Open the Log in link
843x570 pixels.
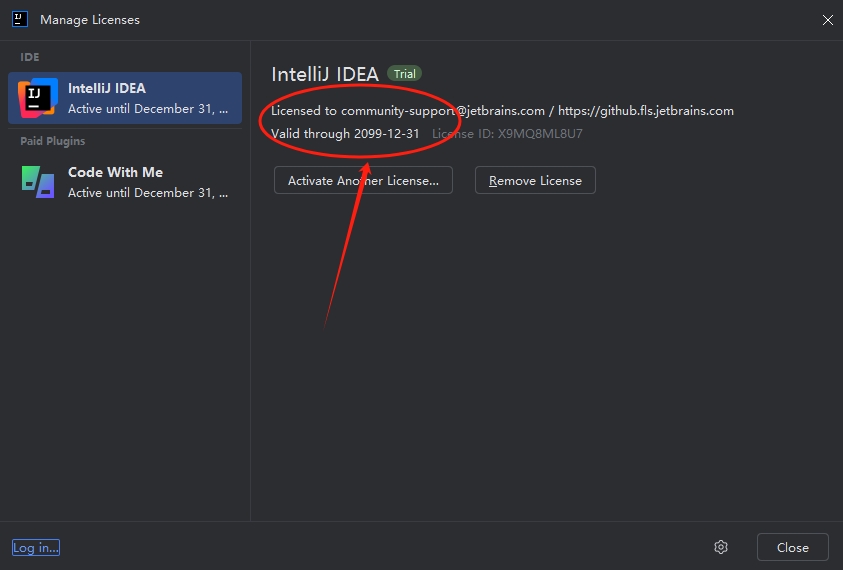35,547
